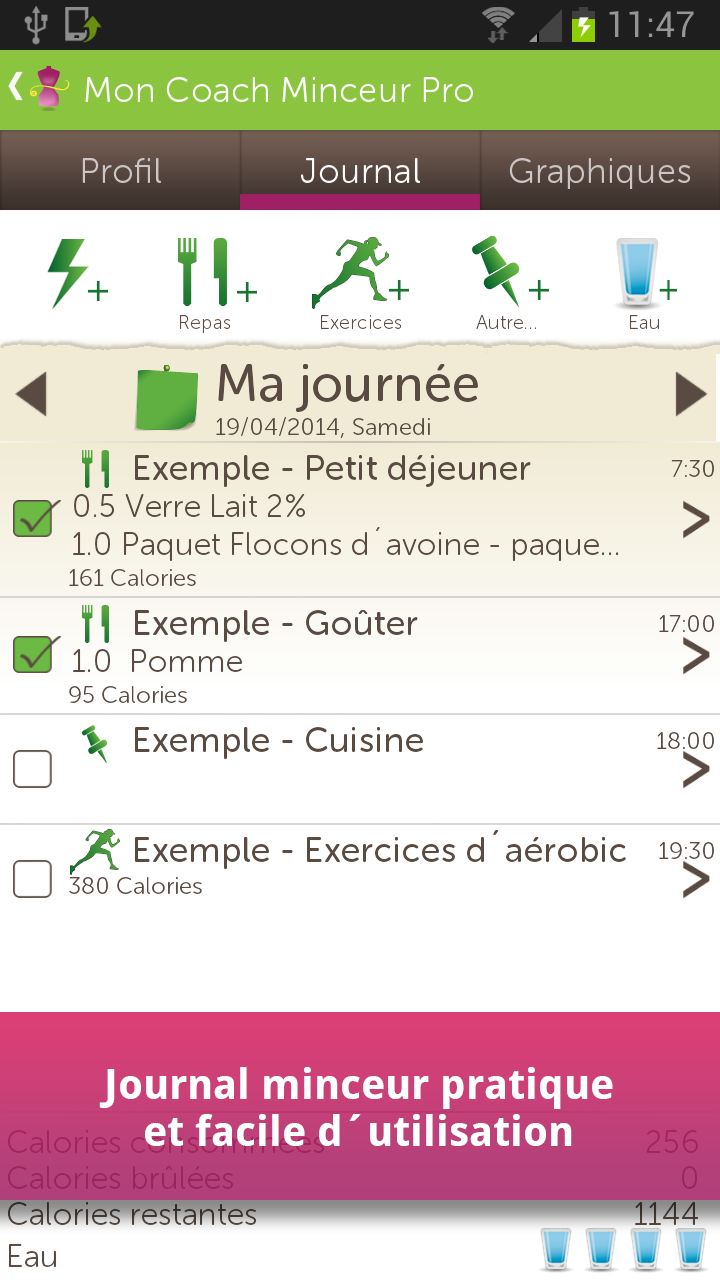Viewport: 720px width, 1280px height.
Task: Go to next day with right arrow
Action: pyautogui.click(x=691, y=394)
